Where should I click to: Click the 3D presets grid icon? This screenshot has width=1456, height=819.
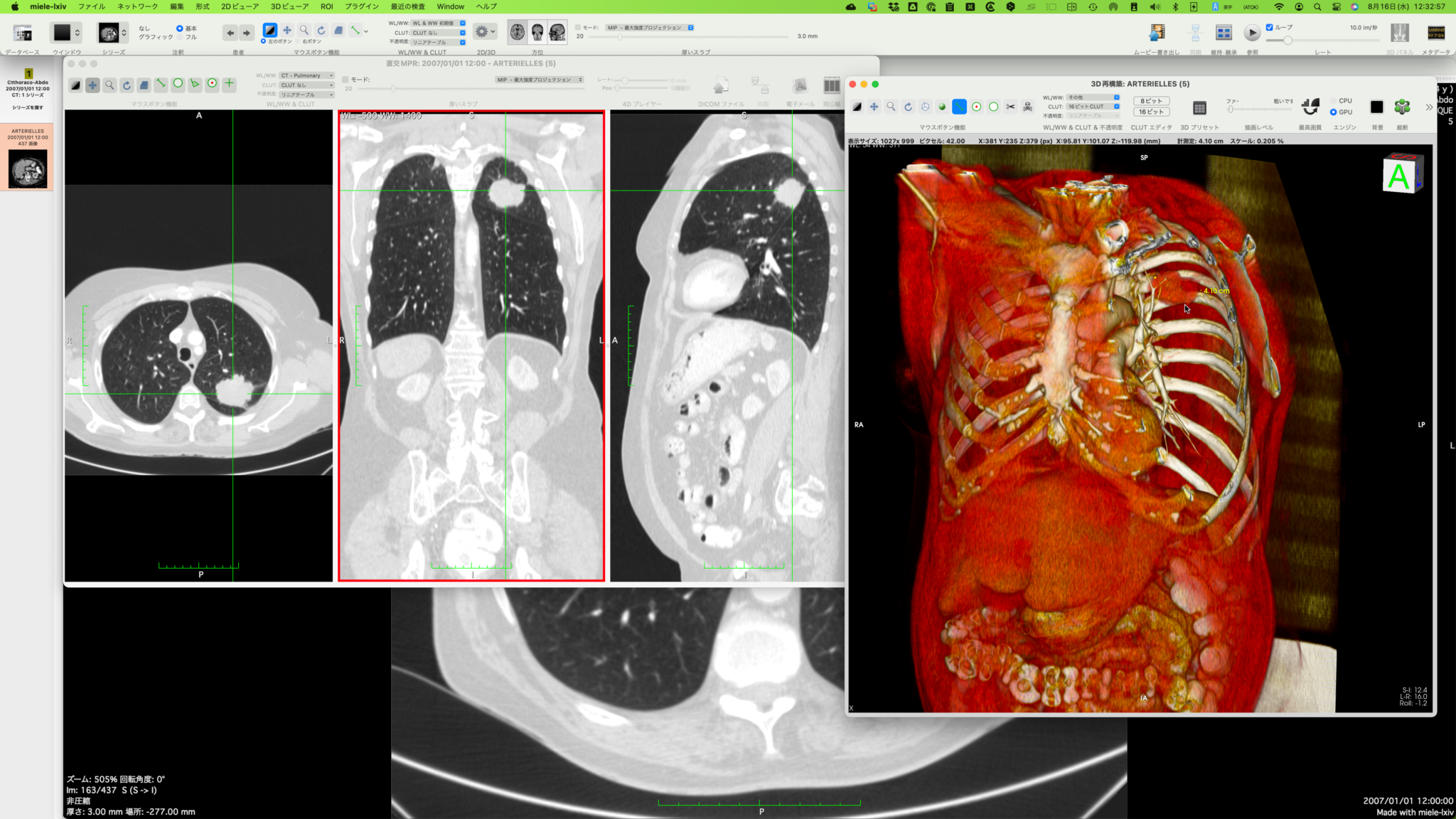click(x=1199, y=108)
